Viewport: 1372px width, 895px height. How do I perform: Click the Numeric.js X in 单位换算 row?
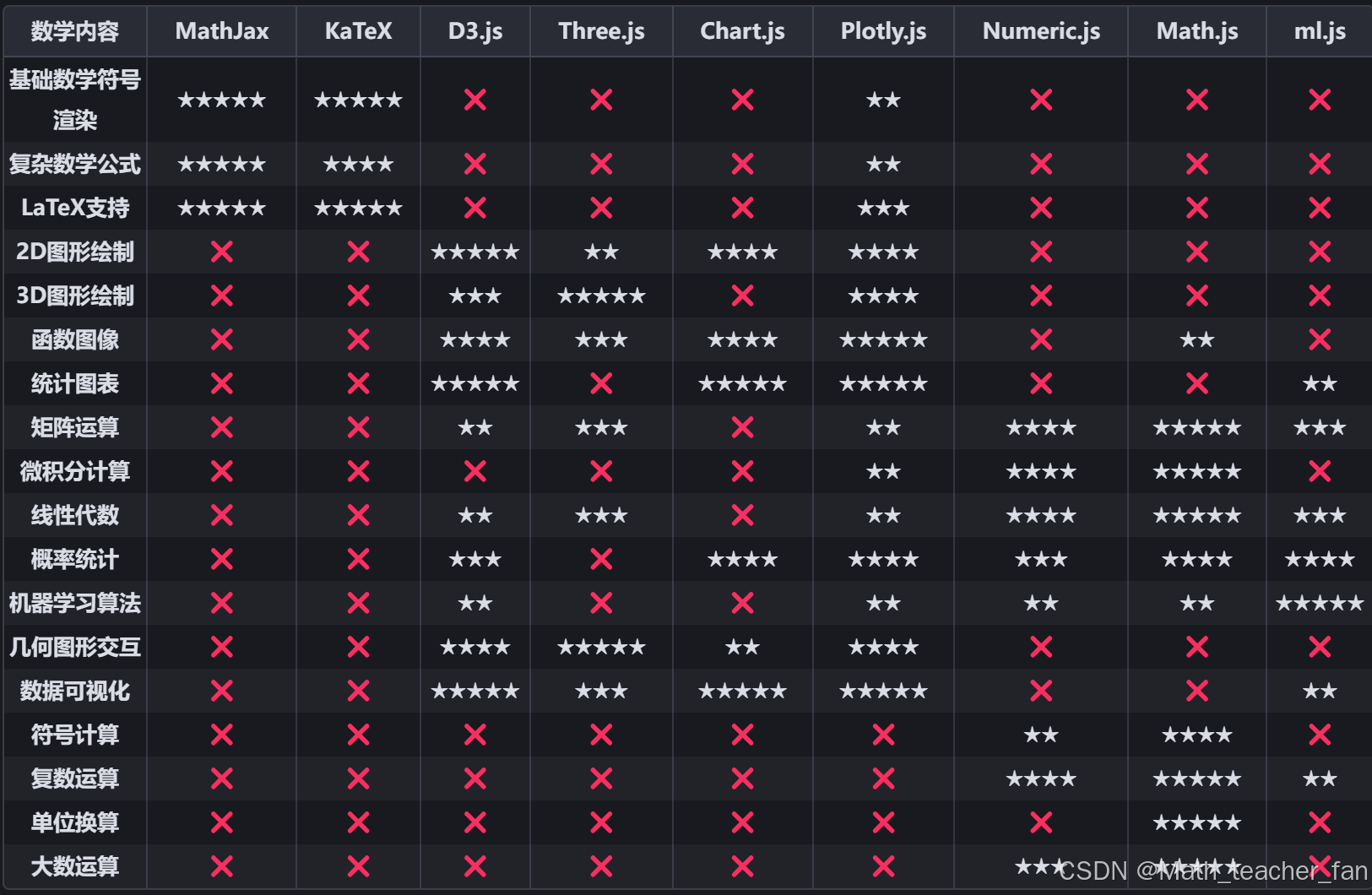click(x=1041, y=822)
